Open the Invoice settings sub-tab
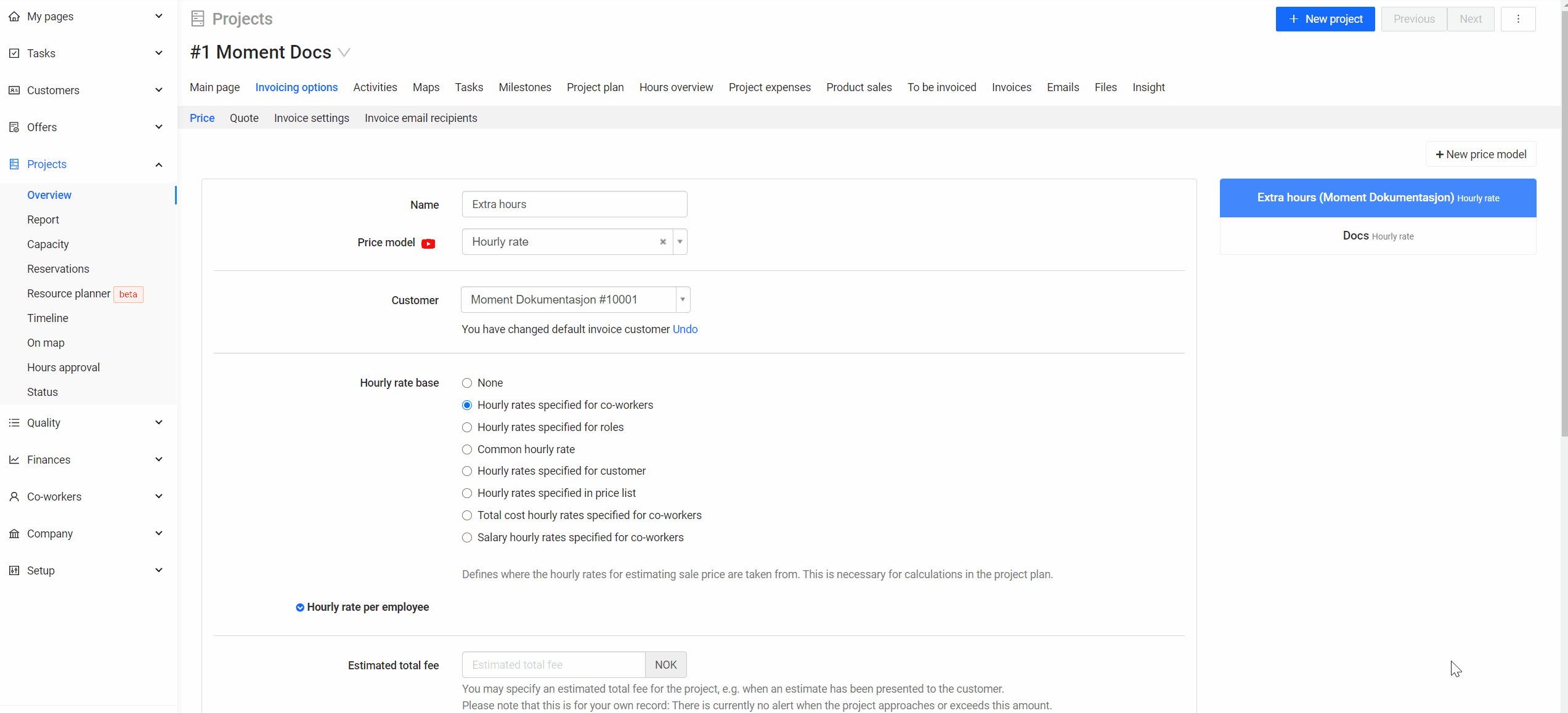Viewport: 1568px width, 713px height. click(x=312, y=118)
